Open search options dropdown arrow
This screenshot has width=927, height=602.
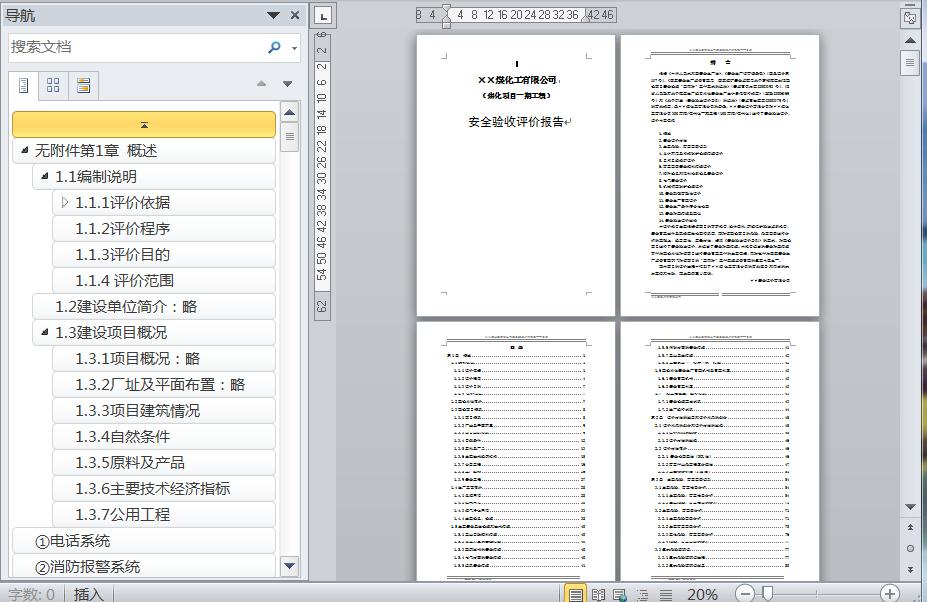pyautogui.click(x=294, y=48)
